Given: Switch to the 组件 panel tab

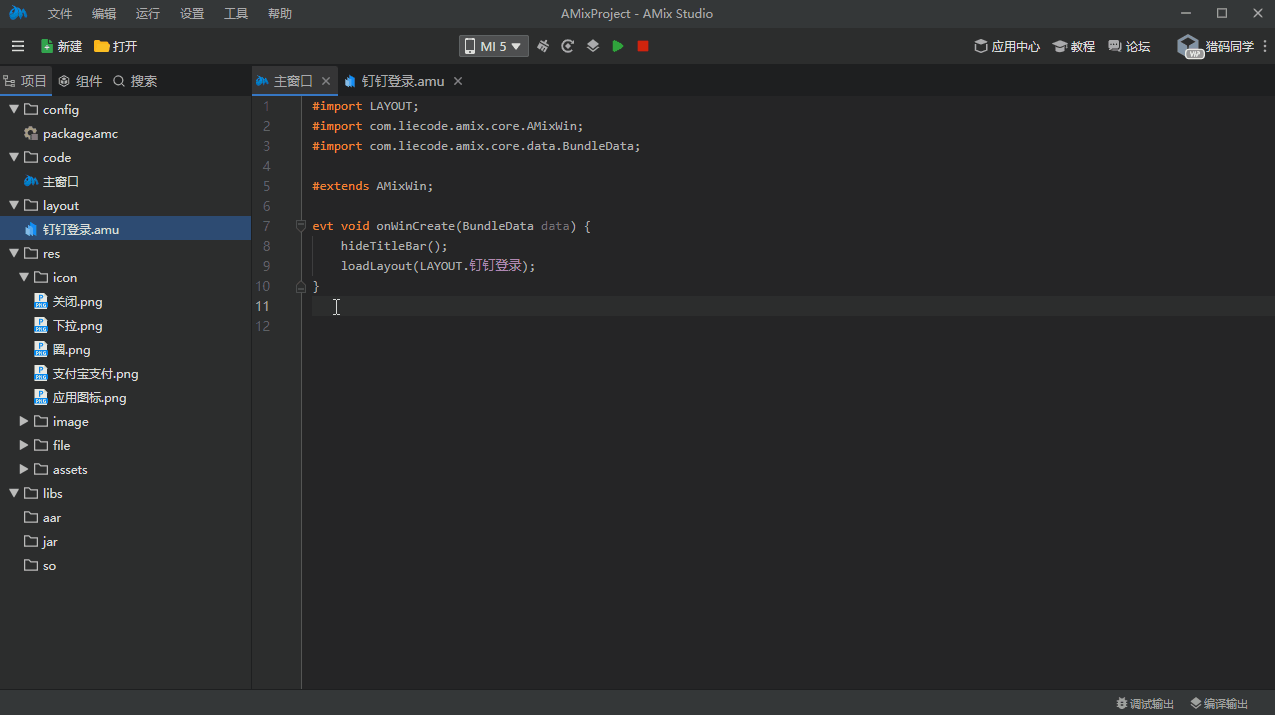Looking at the screenshot, I should 80,81.
